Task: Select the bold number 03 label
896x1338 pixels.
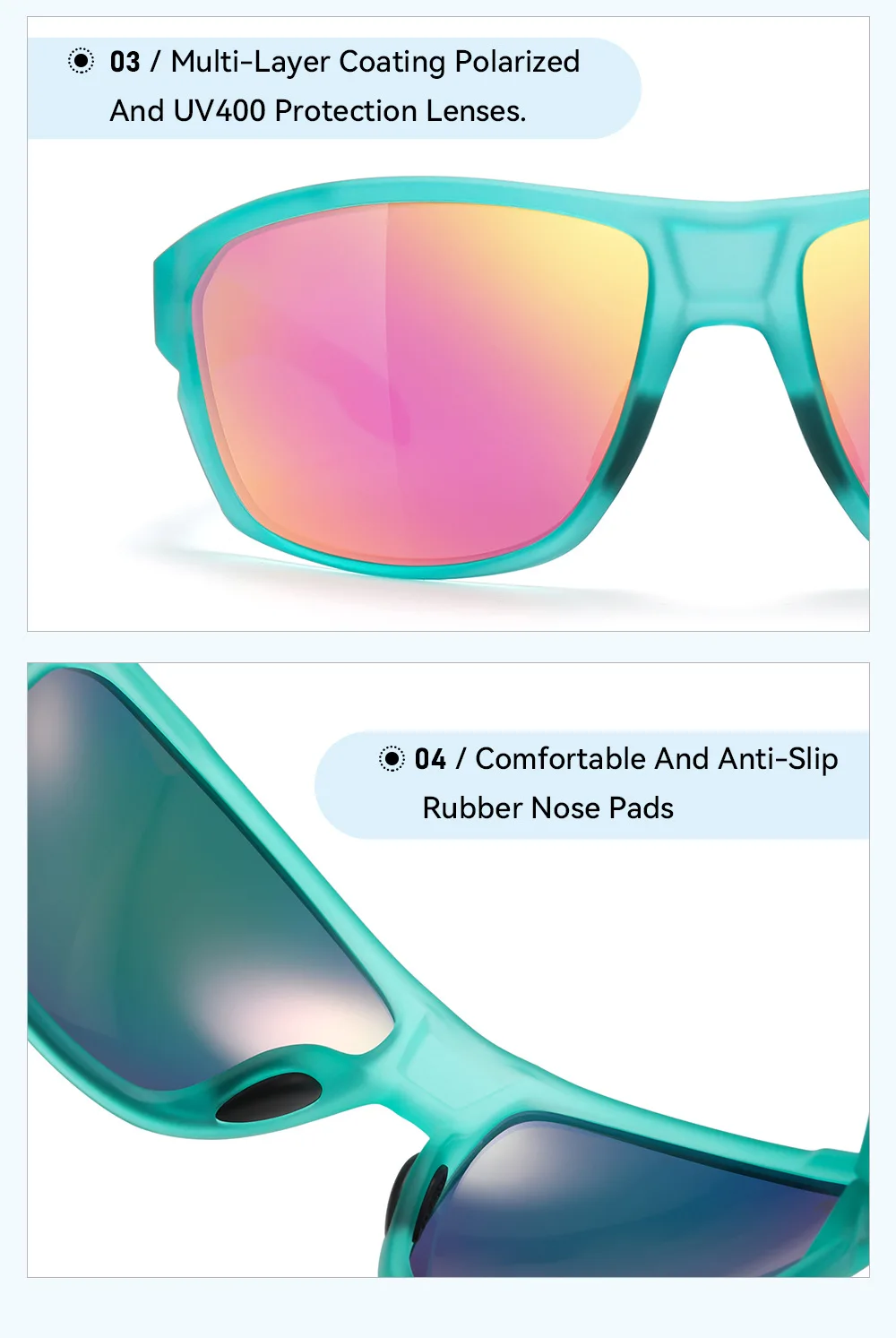Action: [125, 62]
